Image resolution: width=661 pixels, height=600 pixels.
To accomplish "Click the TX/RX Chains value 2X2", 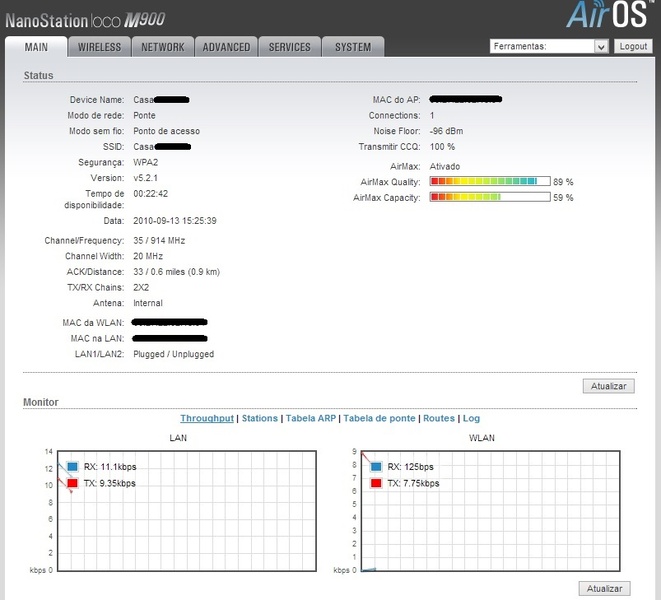I will click(141, 287).
